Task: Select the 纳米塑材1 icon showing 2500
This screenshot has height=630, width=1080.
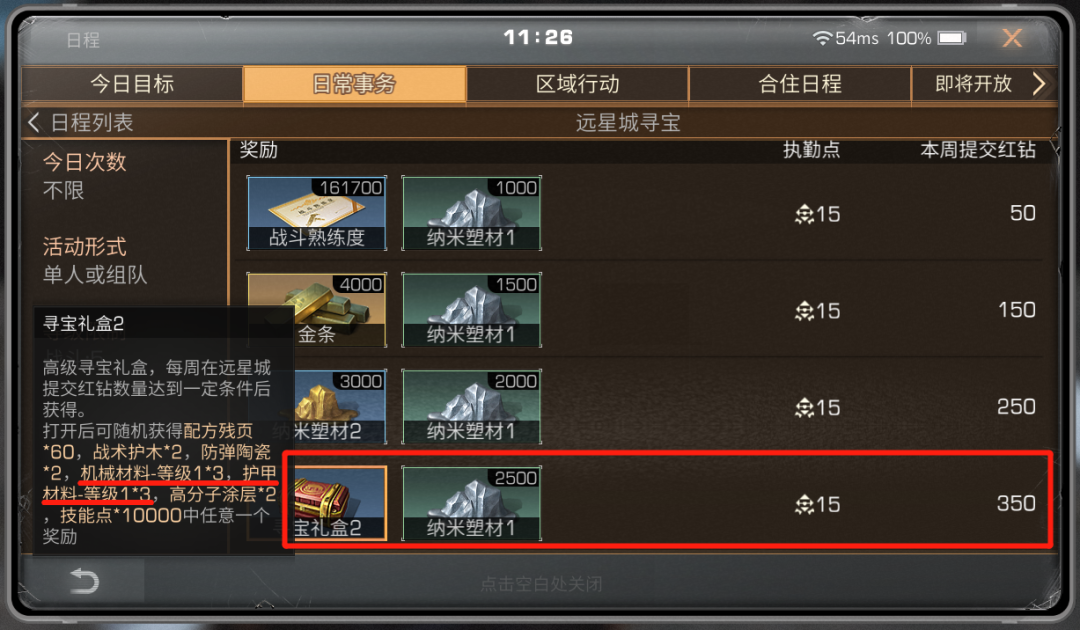Action: point(472,503)
